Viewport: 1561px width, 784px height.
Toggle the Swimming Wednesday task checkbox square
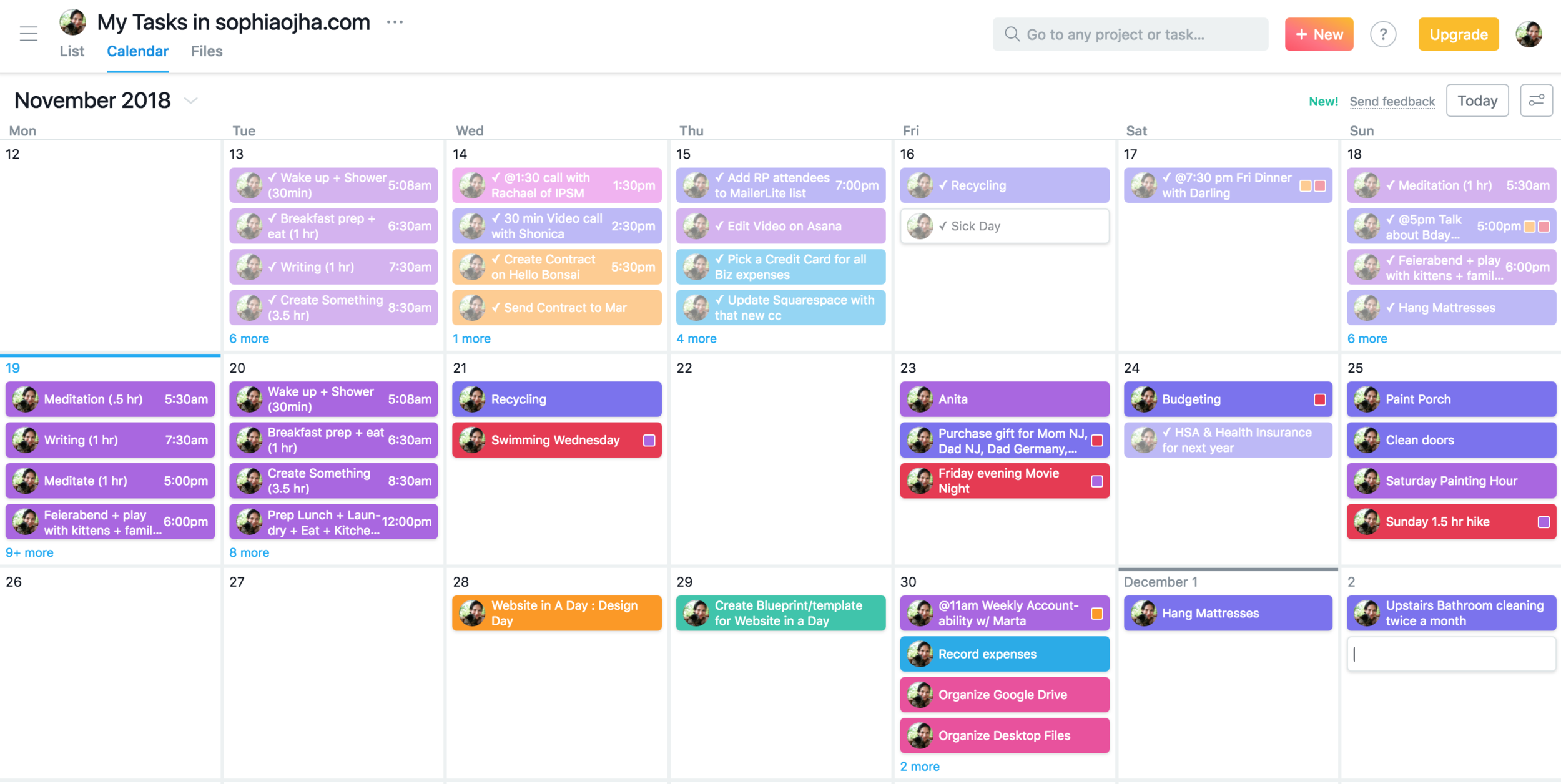649,441
